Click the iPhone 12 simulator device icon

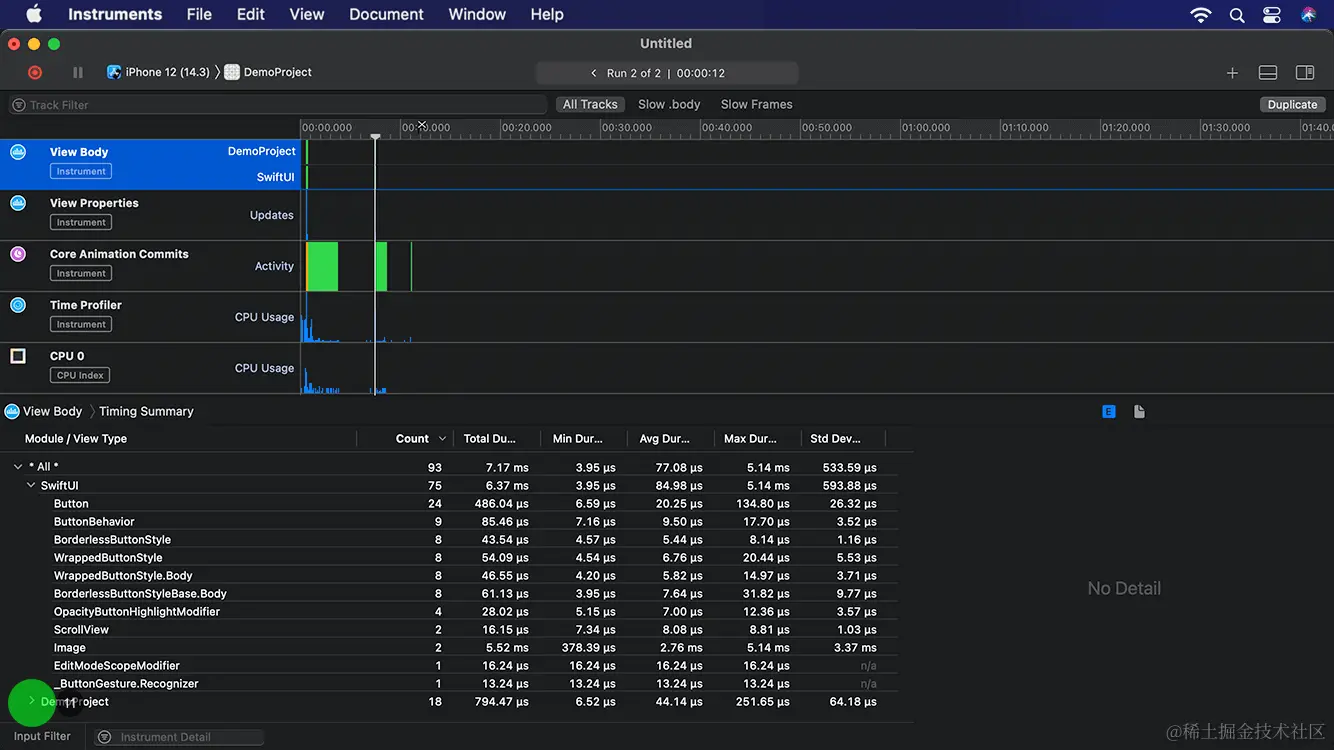click(x=114, y=72)
